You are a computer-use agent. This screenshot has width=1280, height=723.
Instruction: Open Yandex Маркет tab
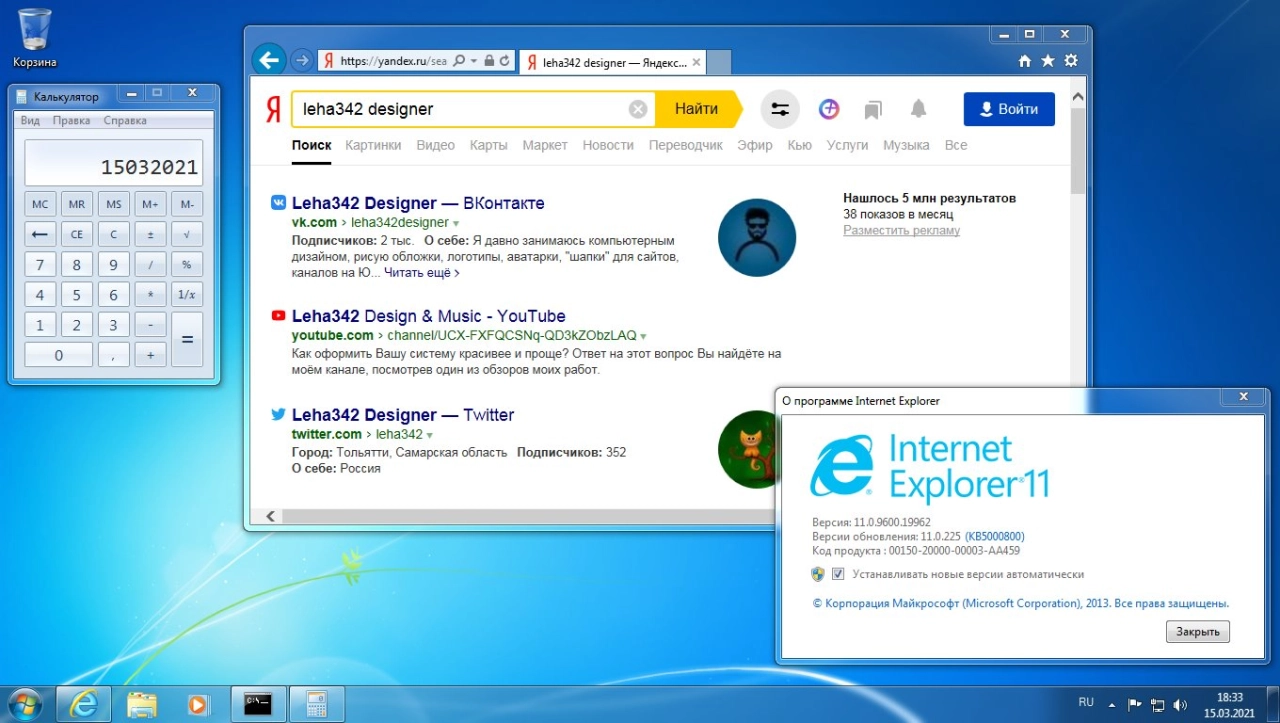coord(545,145)
